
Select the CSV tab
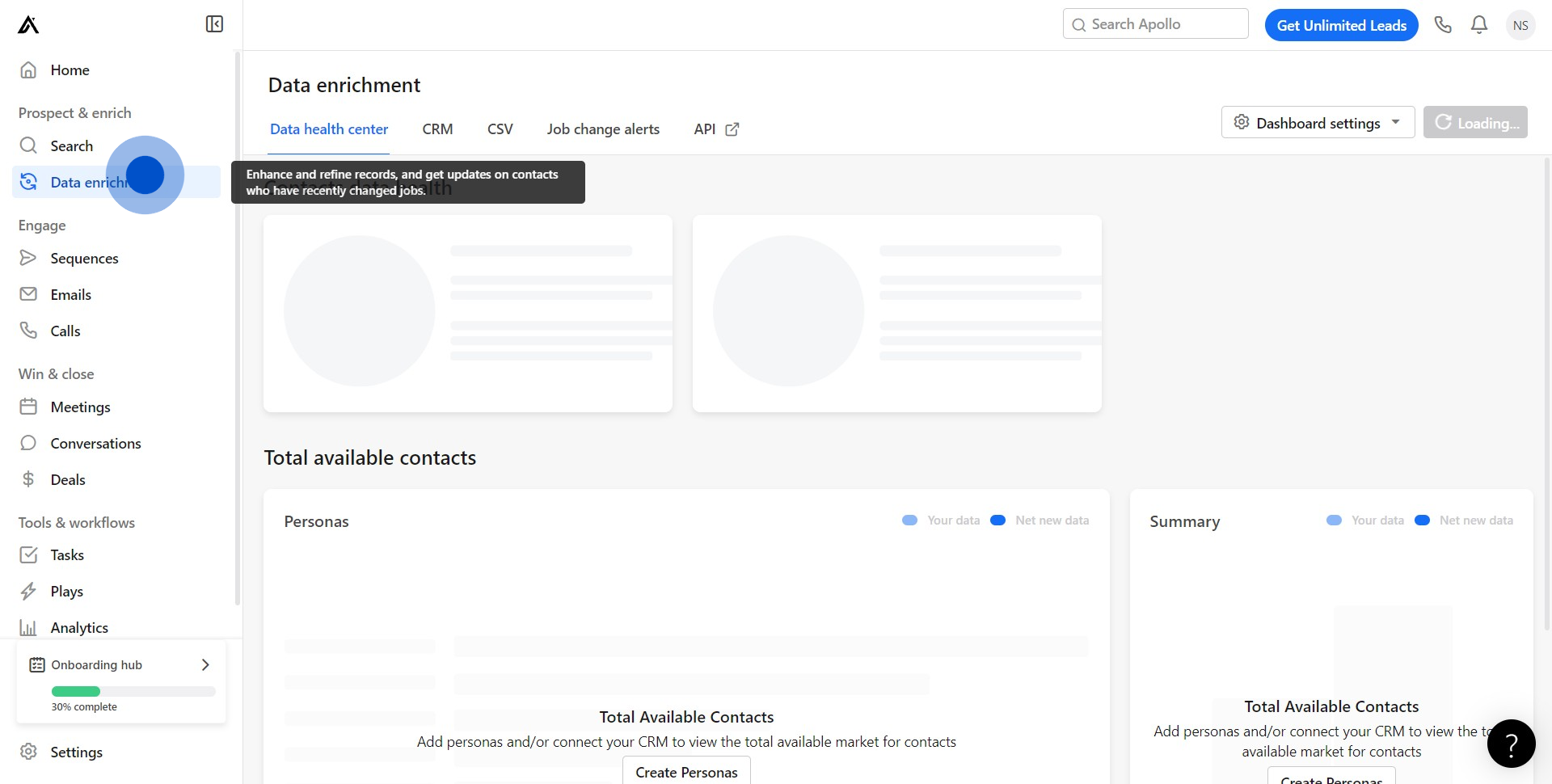pos(500,129)
